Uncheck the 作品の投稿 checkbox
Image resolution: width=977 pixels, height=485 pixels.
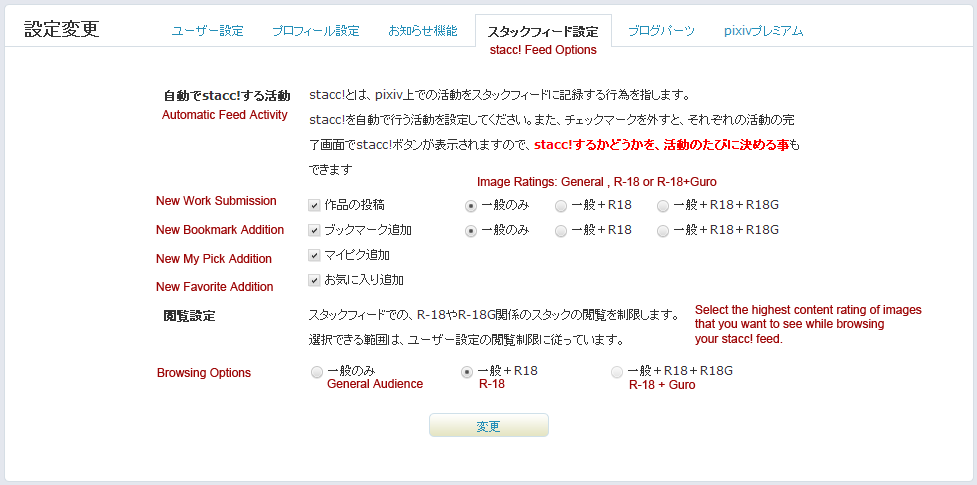click(x=315, y=205)
